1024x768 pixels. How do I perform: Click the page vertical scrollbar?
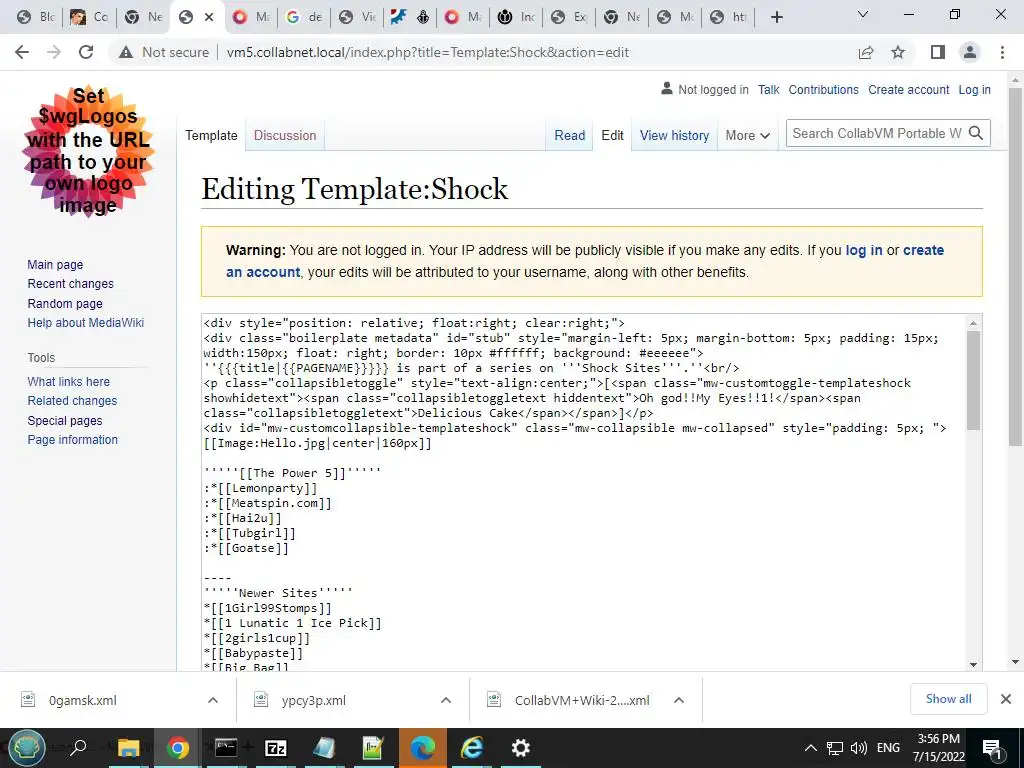coord(1015,266)
